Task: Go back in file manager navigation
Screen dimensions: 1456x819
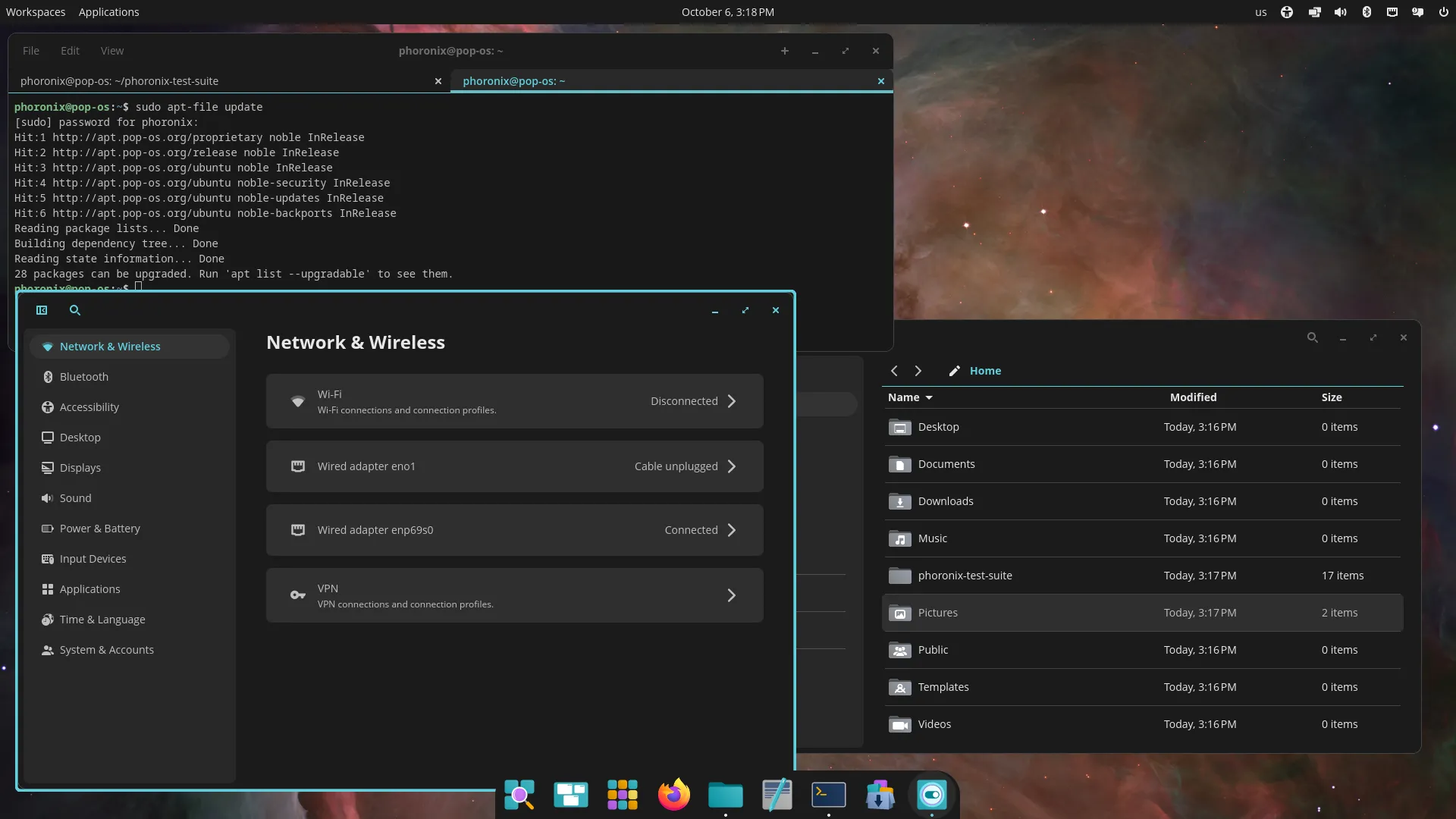Action: tap(894, 371)
